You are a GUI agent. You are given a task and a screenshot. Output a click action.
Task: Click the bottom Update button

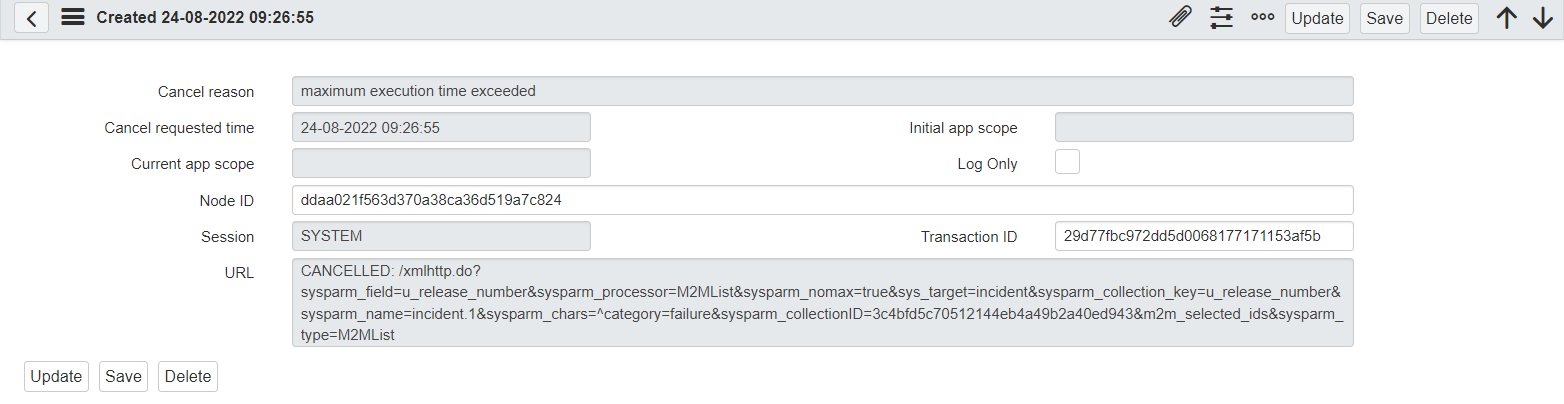pos(56,376)
